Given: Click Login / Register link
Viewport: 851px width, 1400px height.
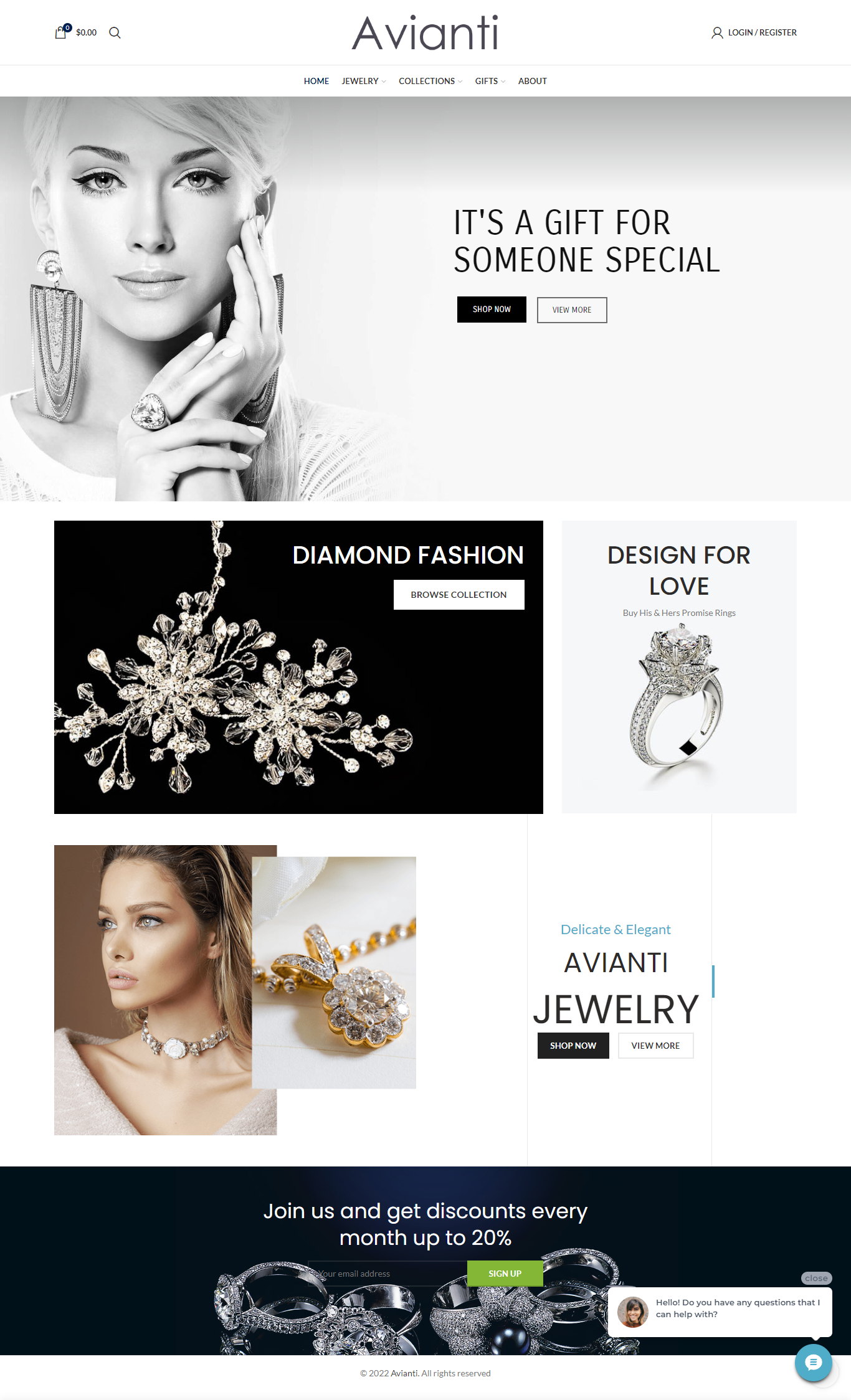Looking at the screenshot, I should [763, 32].
